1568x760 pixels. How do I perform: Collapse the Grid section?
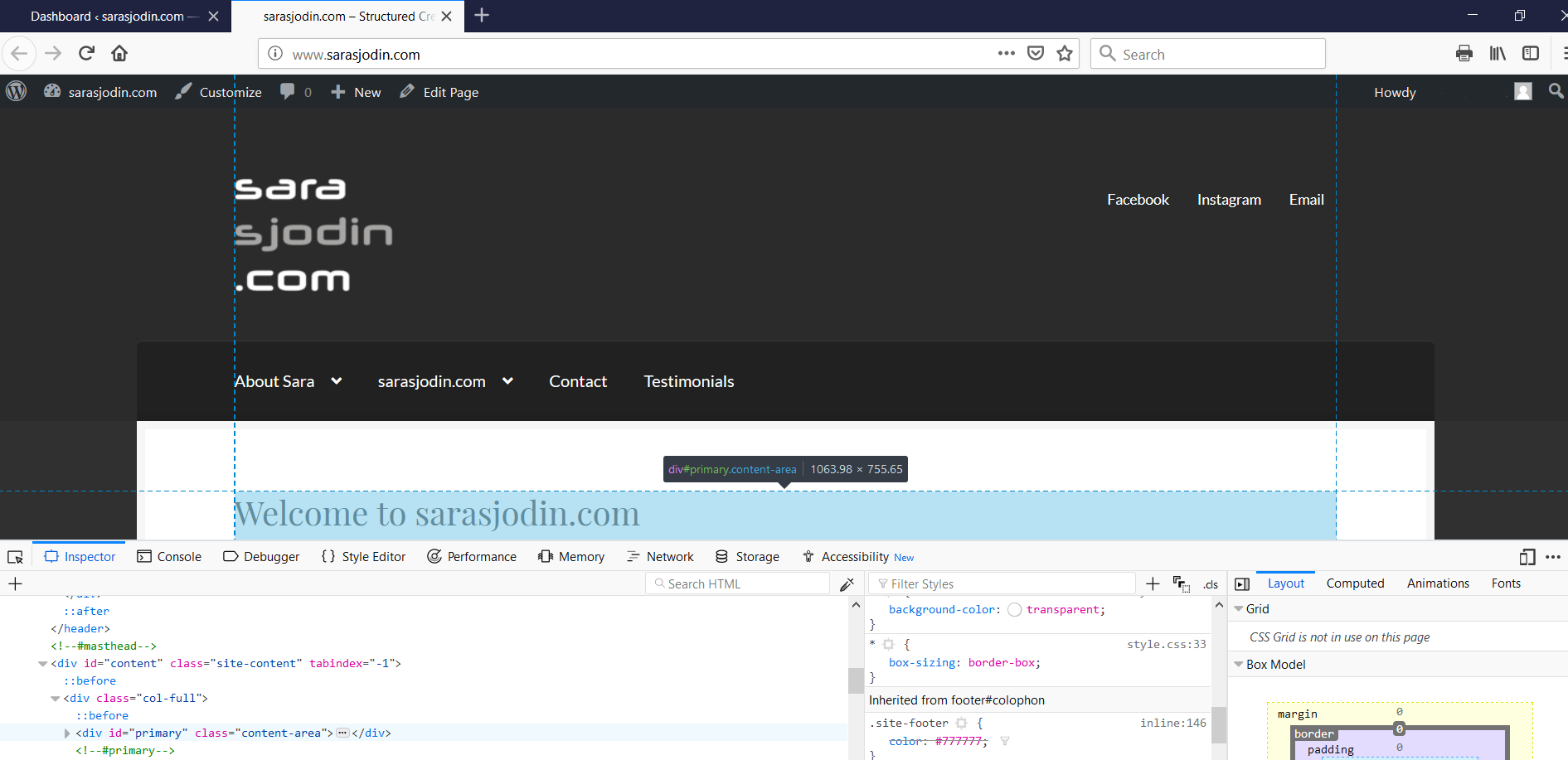coord(1239,609)
